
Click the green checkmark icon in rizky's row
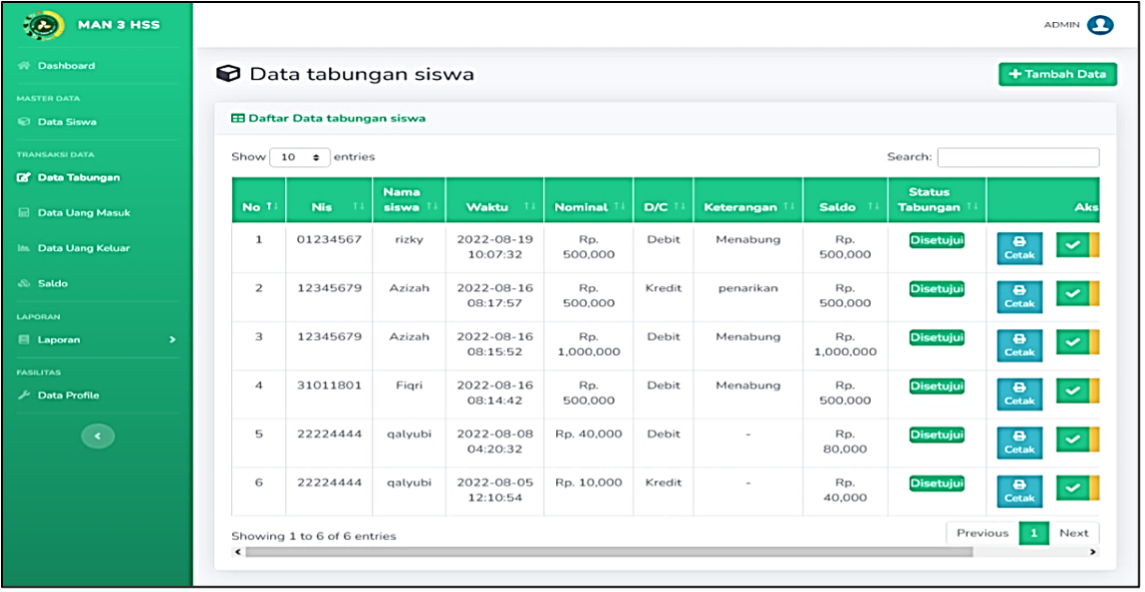(1072, 245)
